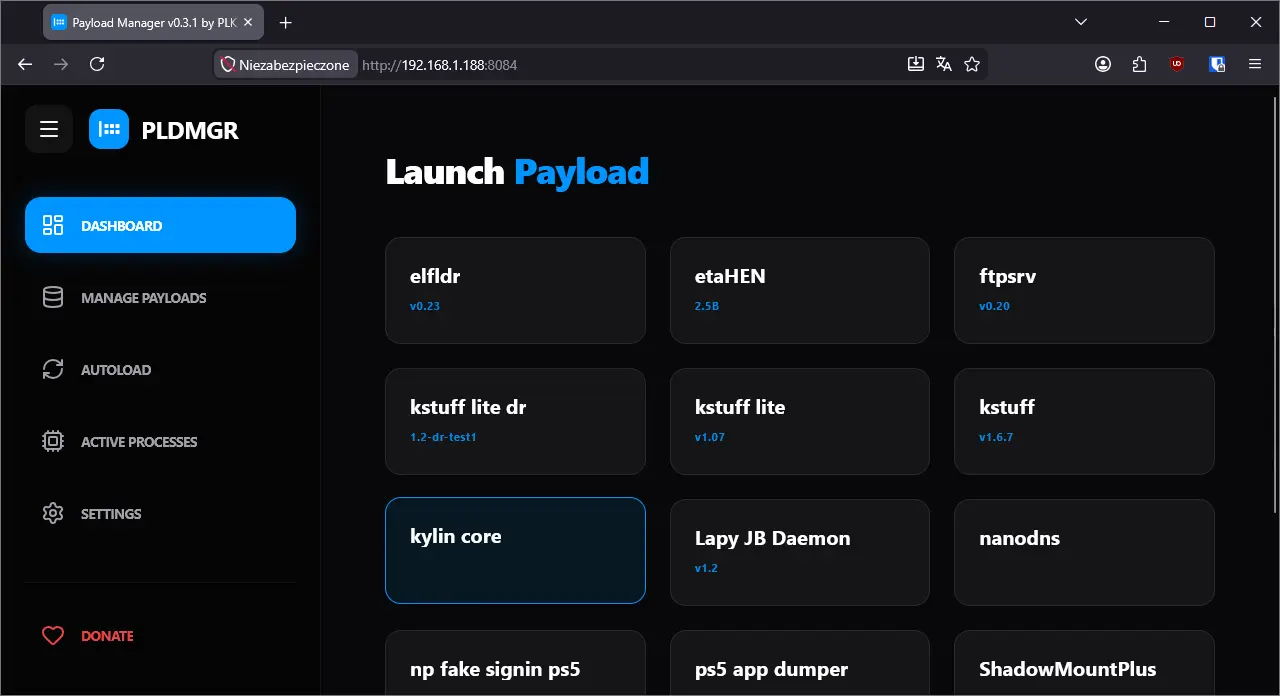This screenshot has width=1280, height=696.
Task: Click the Dashboard grid icon
Action: [53, 225]
